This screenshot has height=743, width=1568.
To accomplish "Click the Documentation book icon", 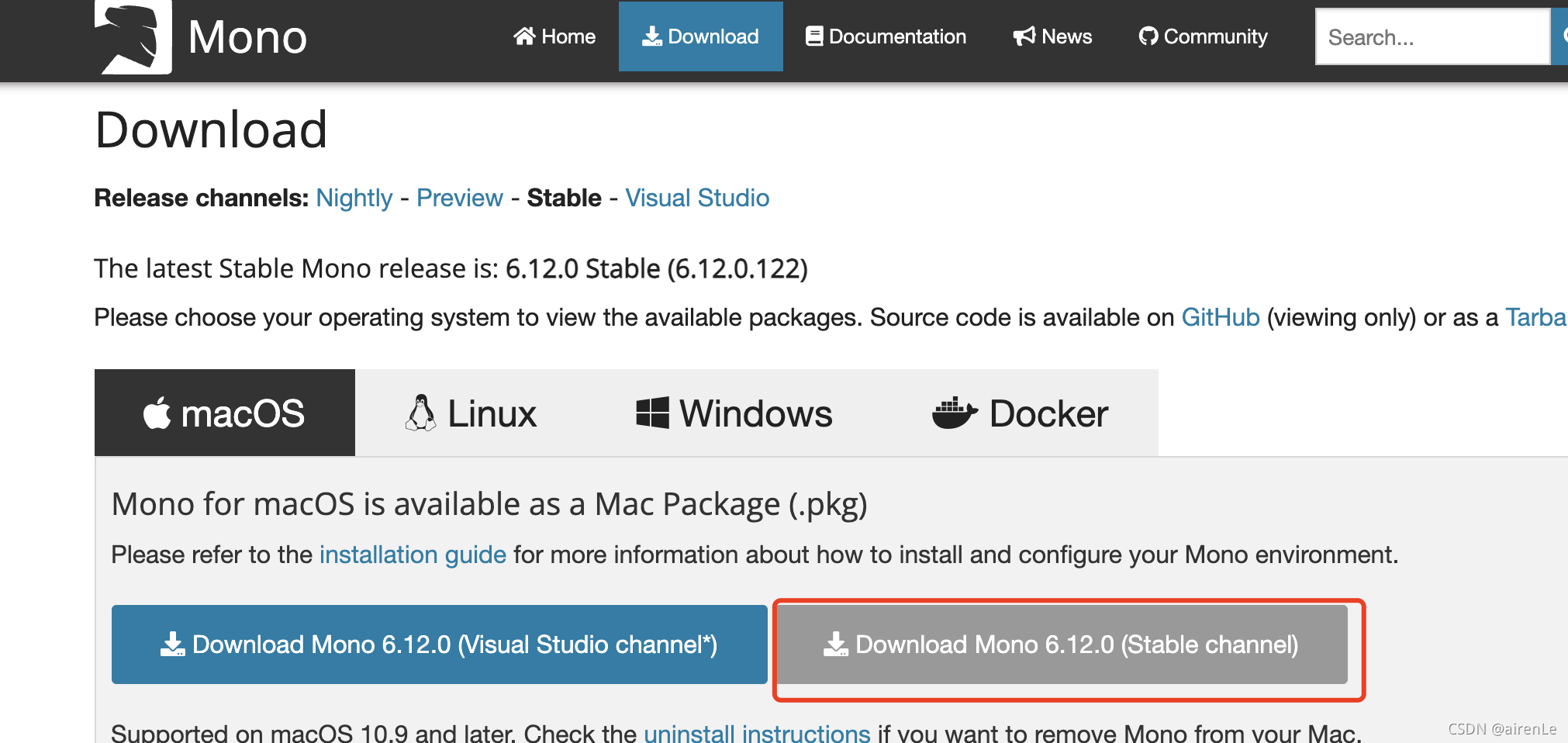I will click(x=814, y=36).
